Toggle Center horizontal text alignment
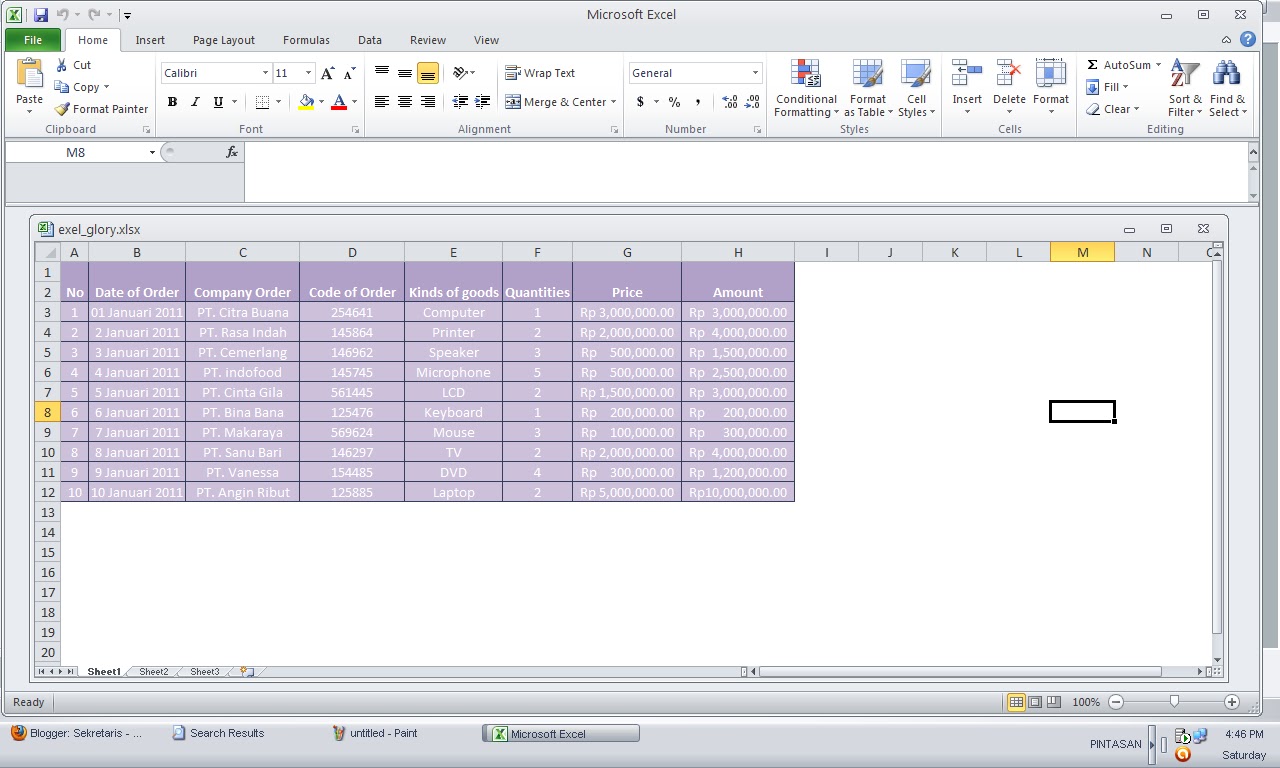The width and height of the screenshot is (1280, 768). click(405, 102)
